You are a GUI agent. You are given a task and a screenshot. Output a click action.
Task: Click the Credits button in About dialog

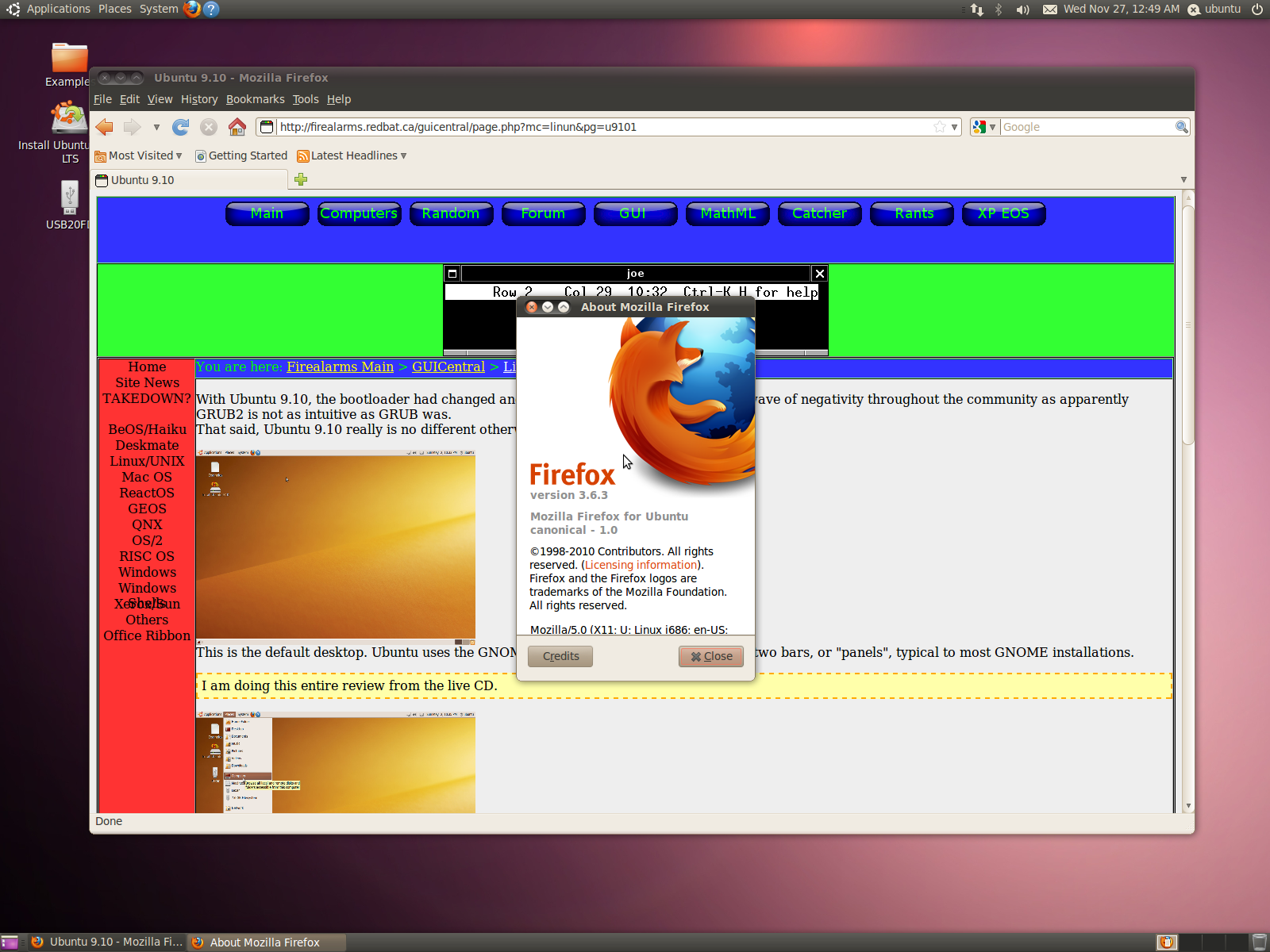pos(560,656)
